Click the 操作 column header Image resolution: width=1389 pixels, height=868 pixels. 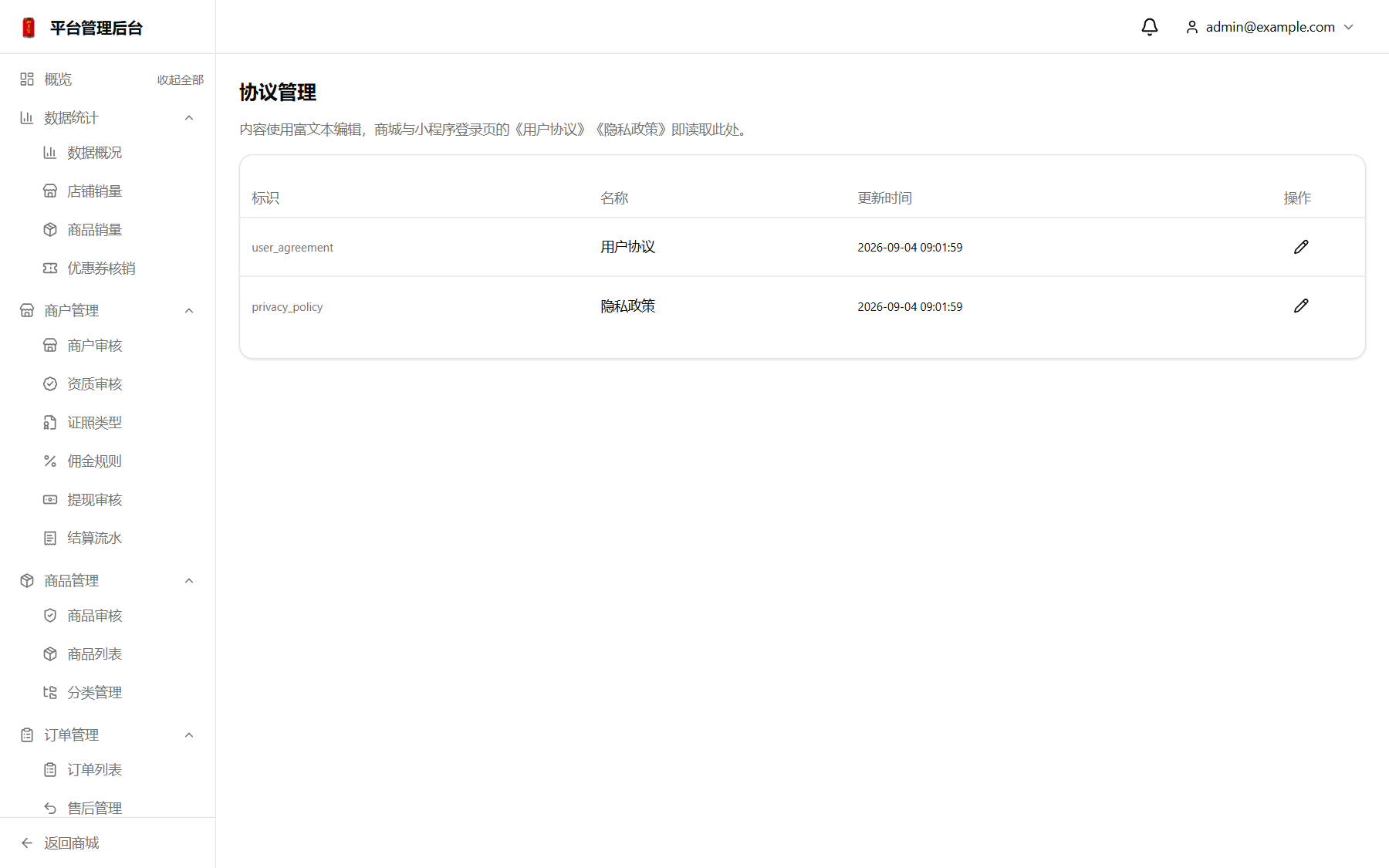tap(1297, 198)
